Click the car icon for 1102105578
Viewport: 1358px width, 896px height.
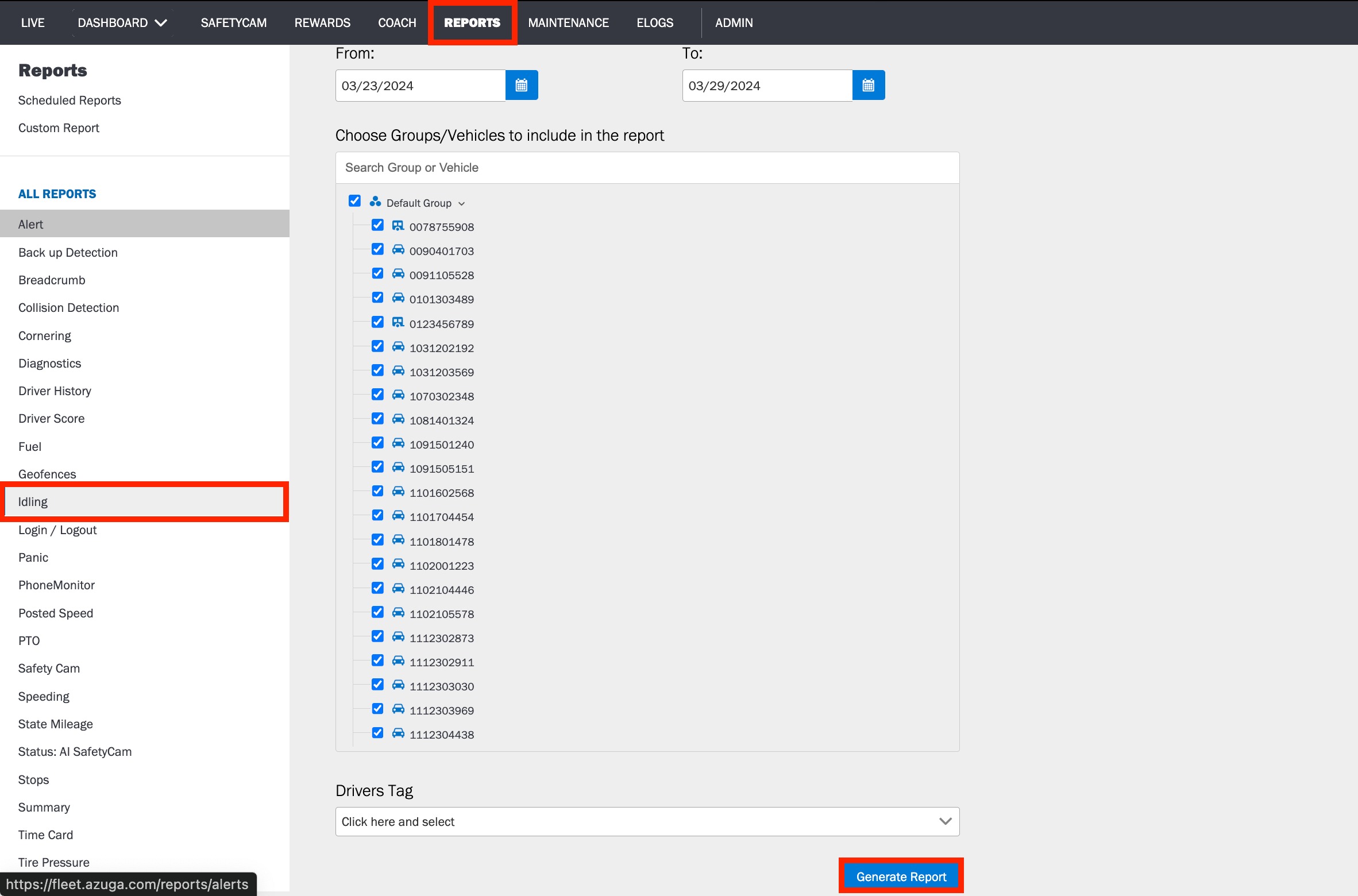398,613
